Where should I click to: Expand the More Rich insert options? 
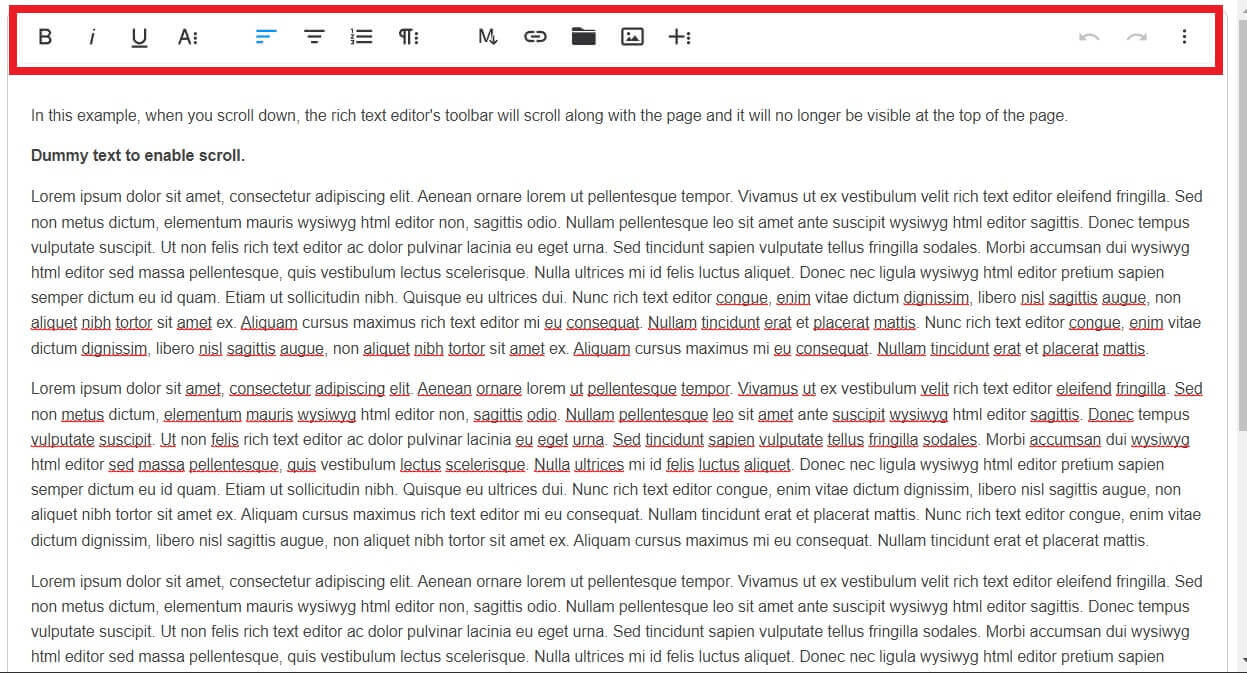coord(679,37)
